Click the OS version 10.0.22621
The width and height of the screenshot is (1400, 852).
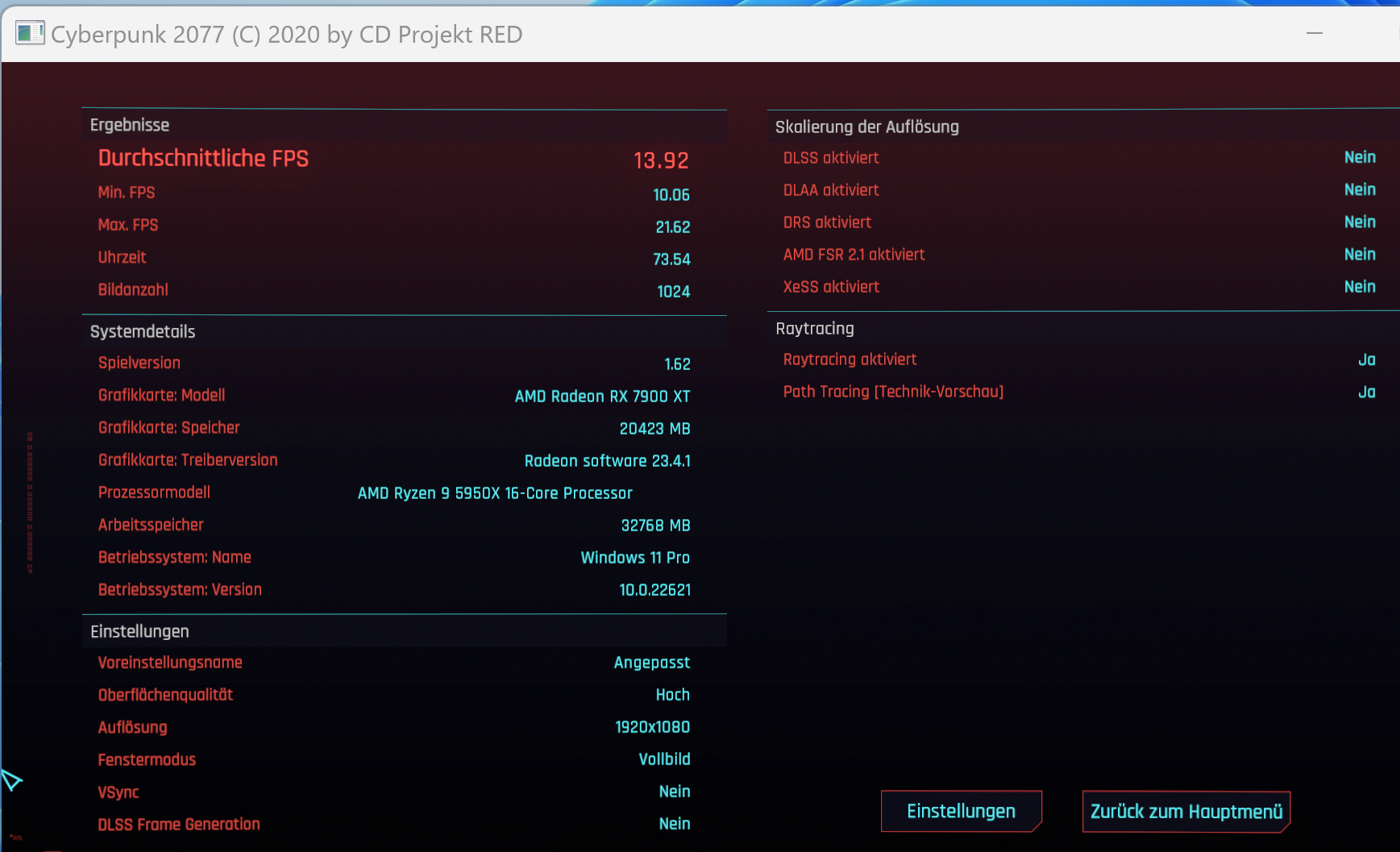click(654, 590)
